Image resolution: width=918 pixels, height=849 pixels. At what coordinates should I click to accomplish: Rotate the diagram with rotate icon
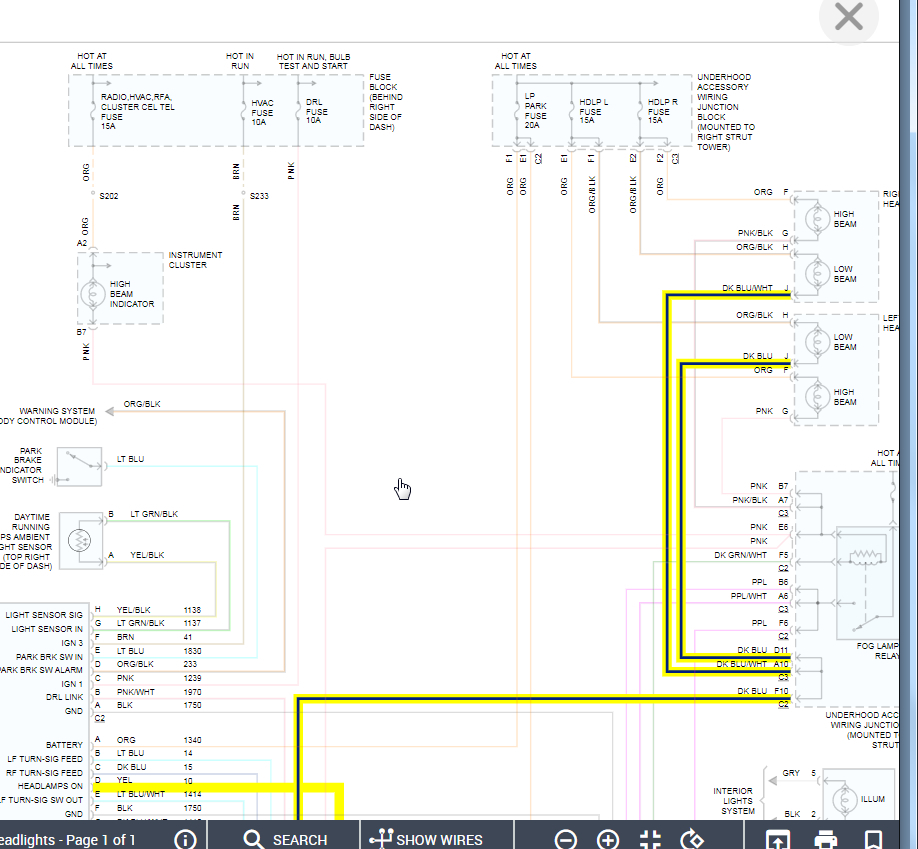click(x=692, y=839)
